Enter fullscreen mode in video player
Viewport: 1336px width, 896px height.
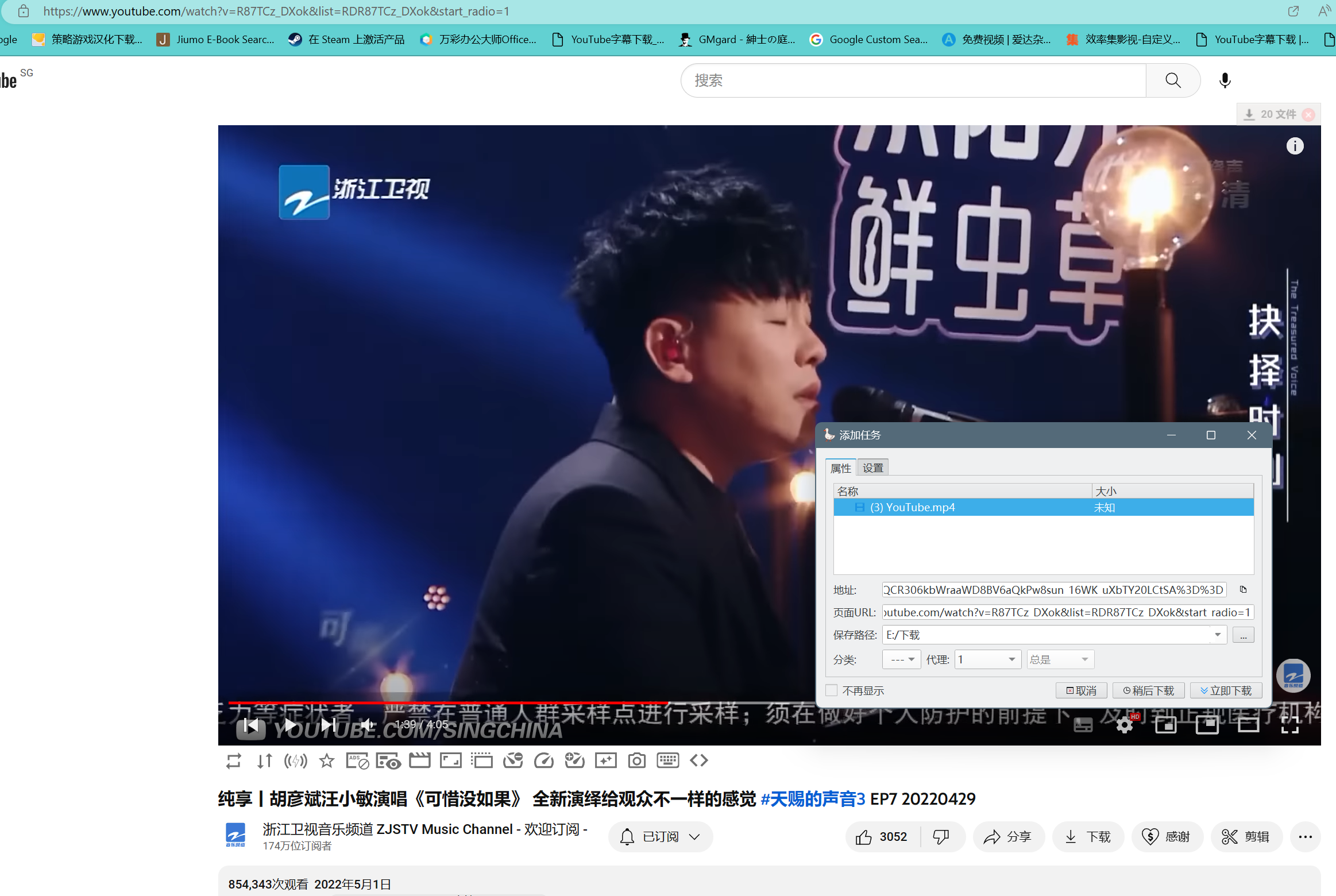point(1290,725)
